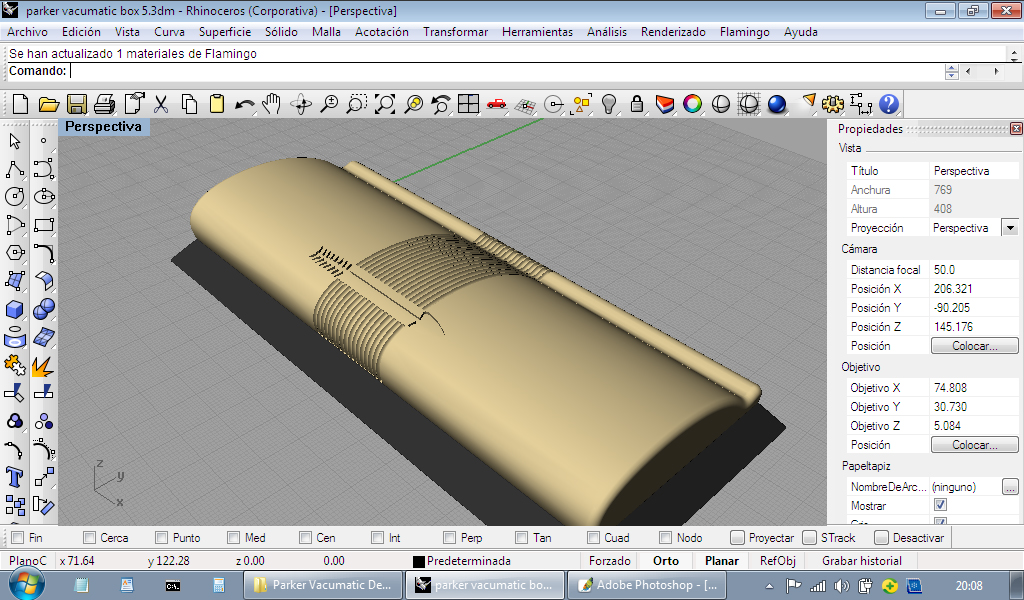Uncheck the Mostrar wallpaper checkbox
Image resolution: width=1024 pixels, height=600 pixels.
pyautogui.click(x=940, y=506)
